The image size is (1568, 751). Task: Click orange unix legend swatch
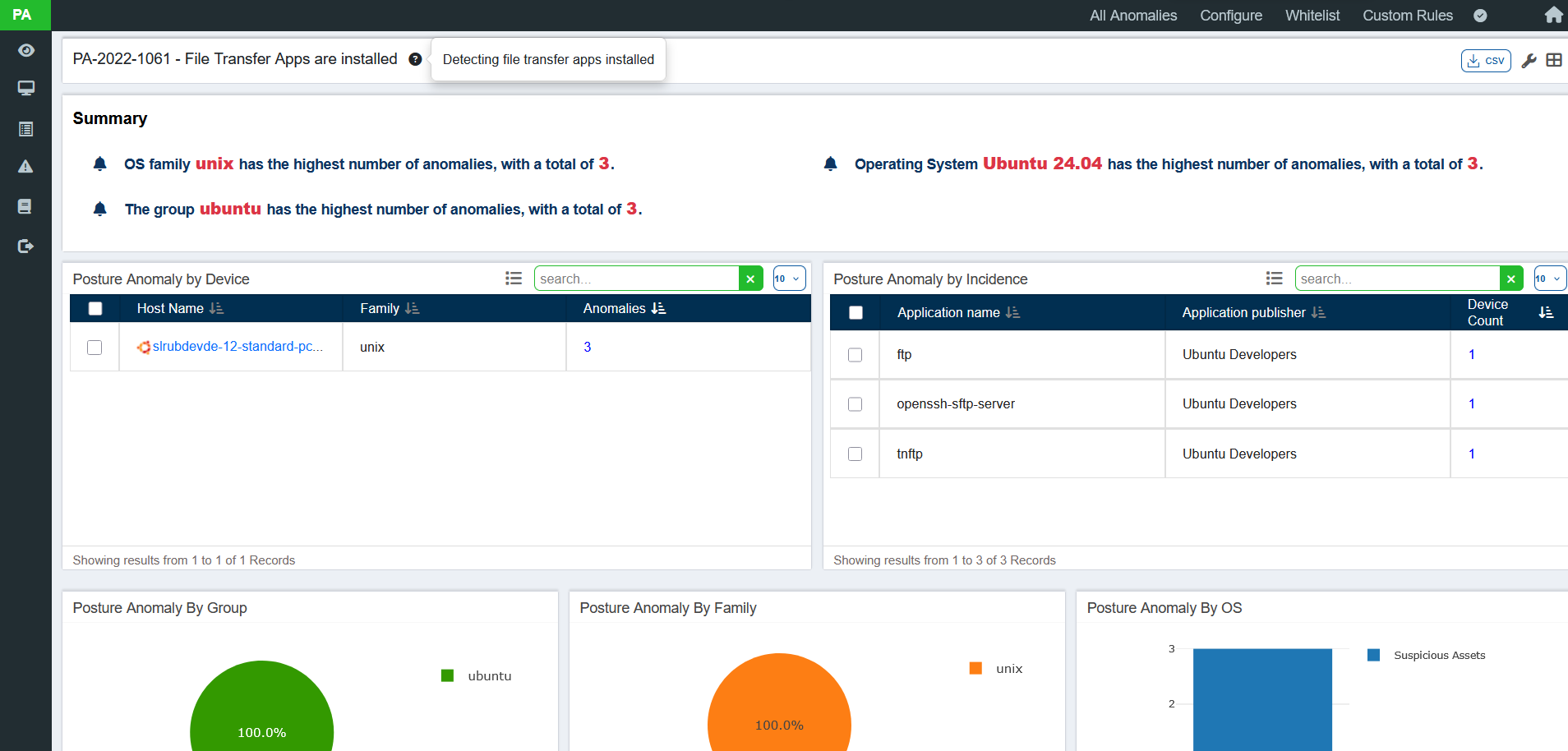click(x=976, y=668)
